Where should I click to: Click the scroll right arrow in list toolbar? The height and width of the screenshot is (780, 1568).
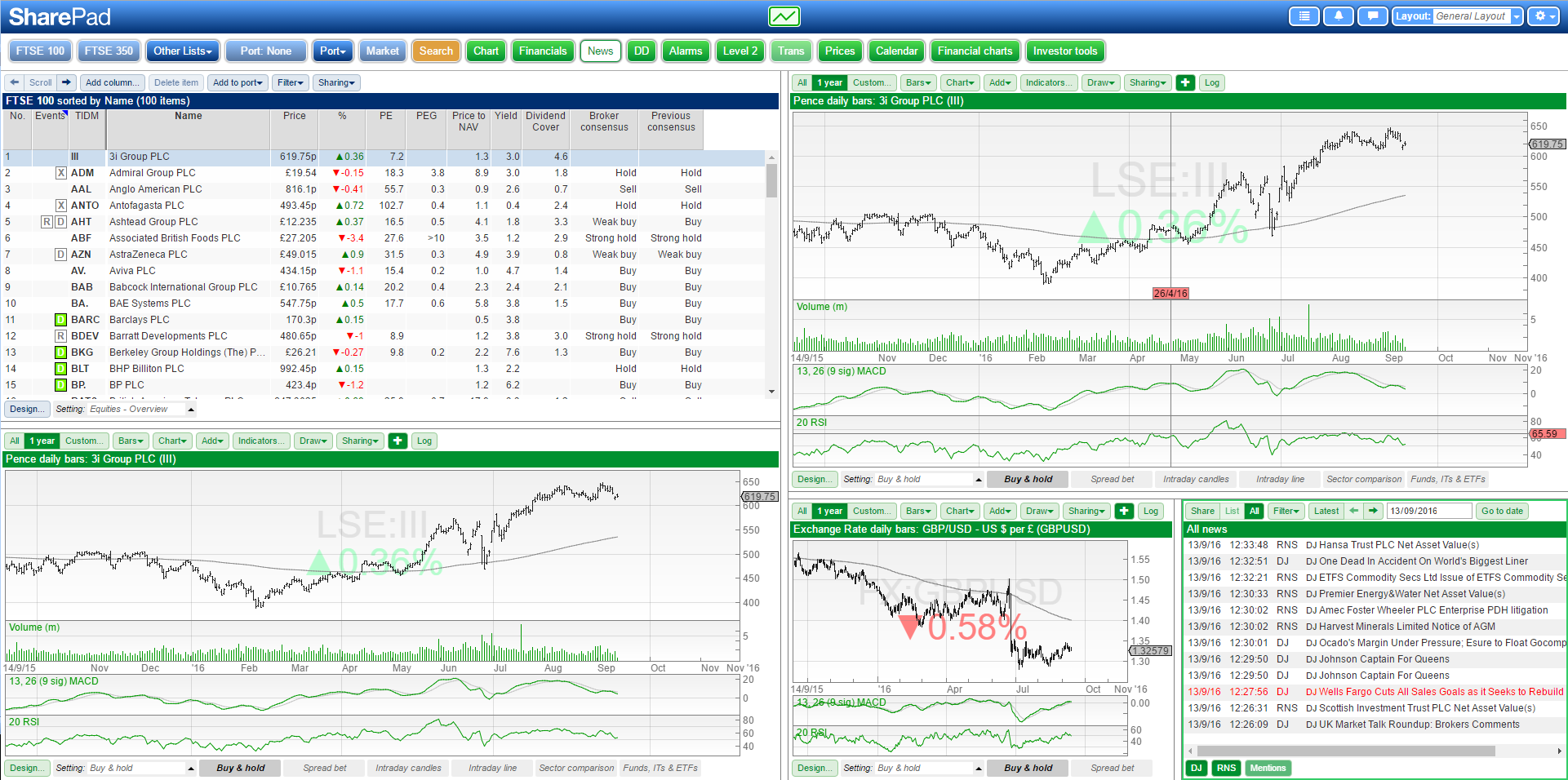coord(67,82)
